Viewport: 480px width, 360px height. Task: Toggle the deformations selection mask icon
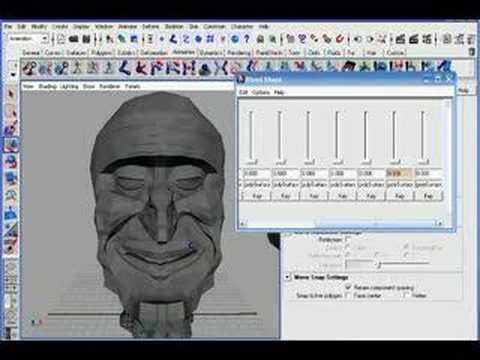[210, 39]
